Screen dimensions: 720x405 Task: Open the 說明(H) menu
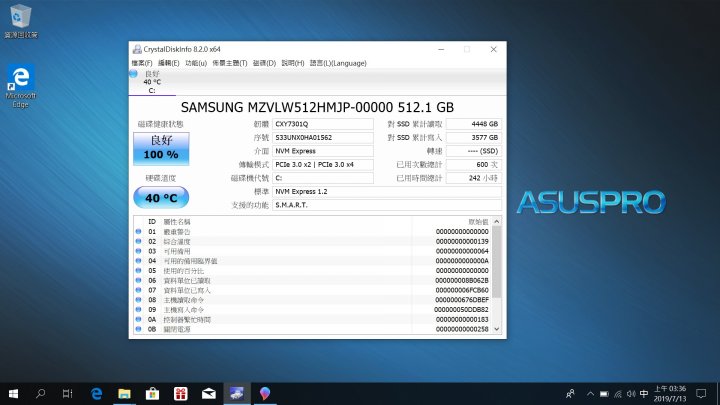tap(292, 63)
